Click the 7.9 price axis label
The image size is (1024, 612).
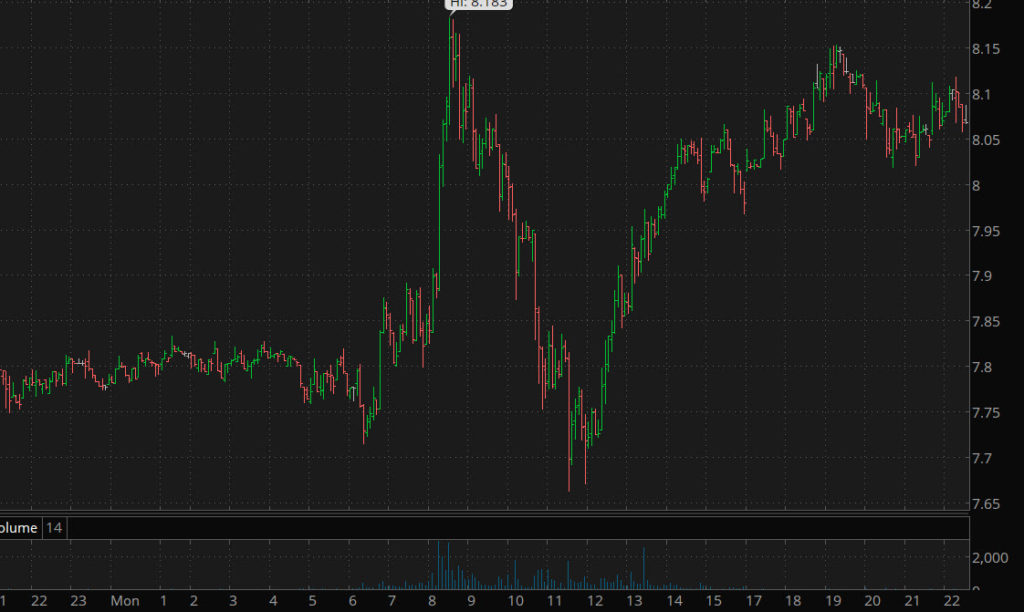(981, 276)
